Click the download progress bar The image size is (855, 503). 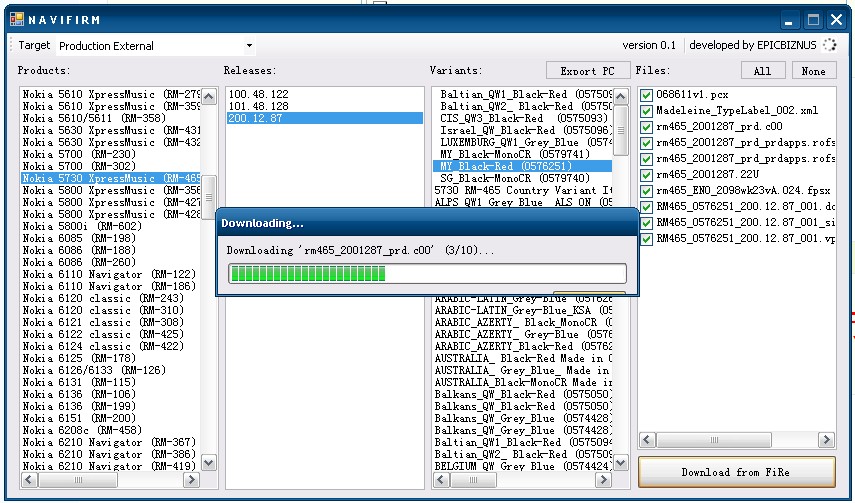click(427, 273)
